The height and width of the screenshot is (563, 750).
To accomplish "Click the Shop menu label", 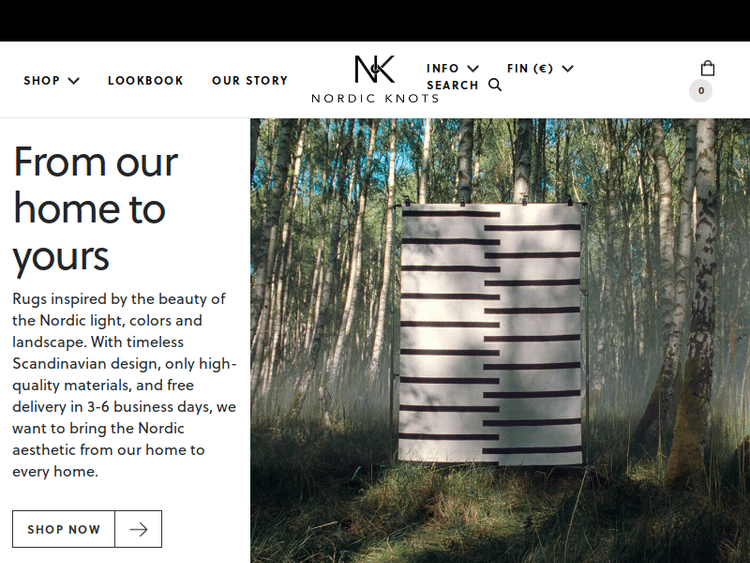I will (x=42, y=80).
